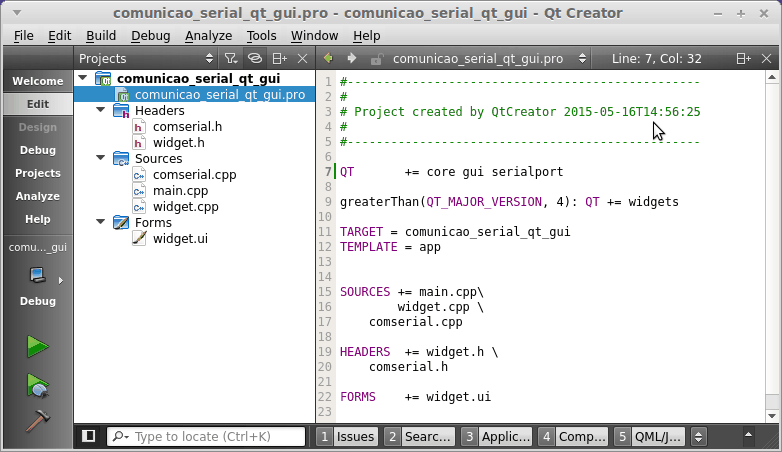Open the Analyze menu

pos(208,36)
